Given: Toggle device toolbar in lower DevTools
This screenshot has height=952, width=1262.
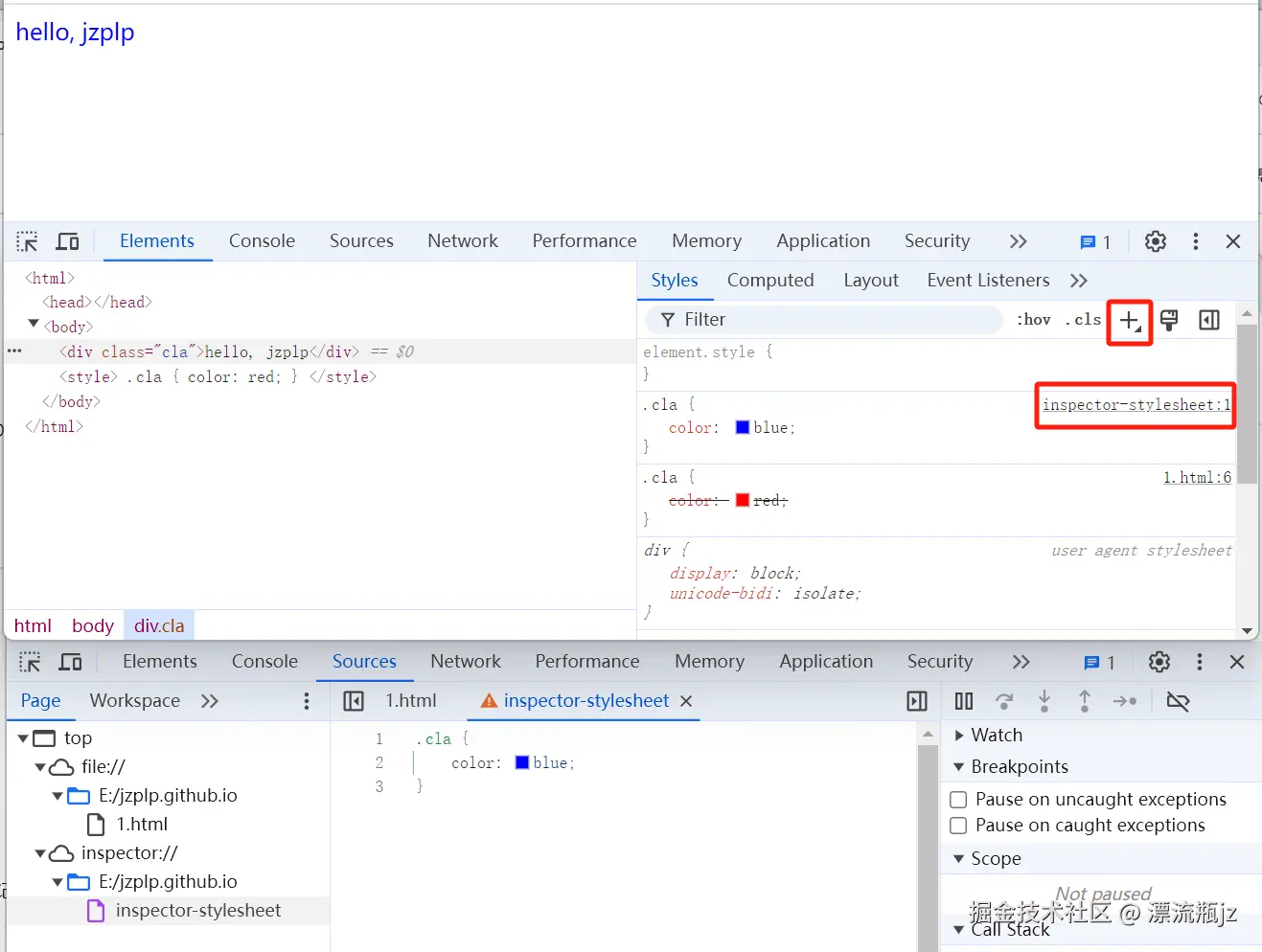Looking at the screenshot, I should coord(71,662).
